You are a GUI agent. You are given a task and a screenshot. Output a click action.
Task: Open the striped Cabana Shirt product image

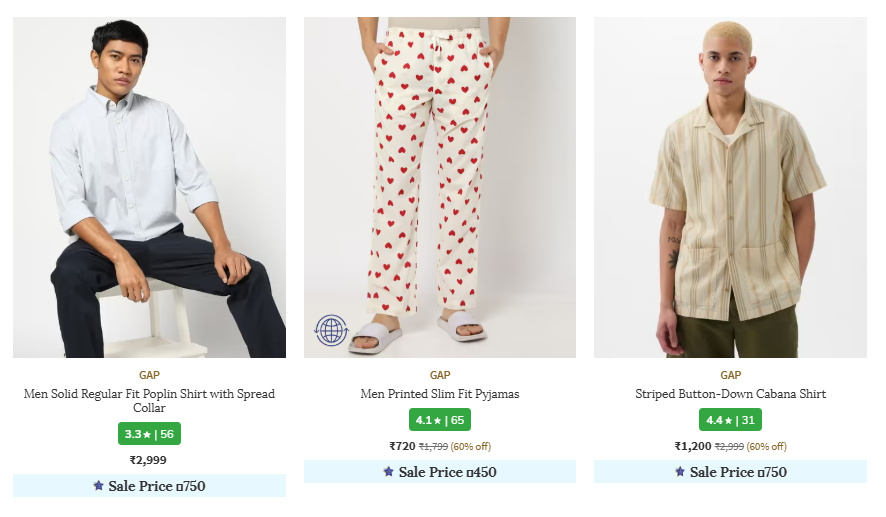[730, 187]
